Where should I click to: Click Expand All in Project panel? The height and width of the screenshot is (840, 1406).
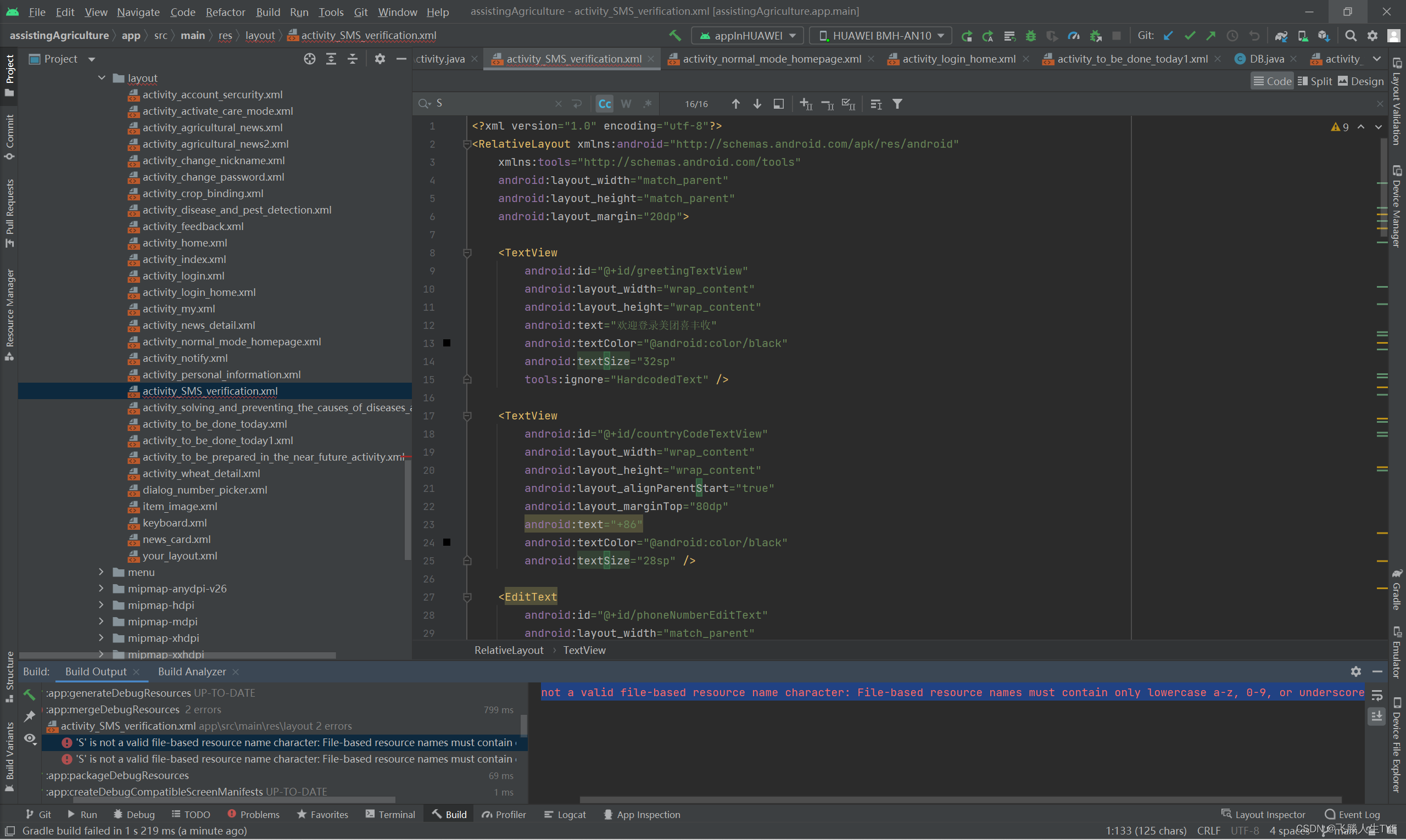(x=331, y=59)
